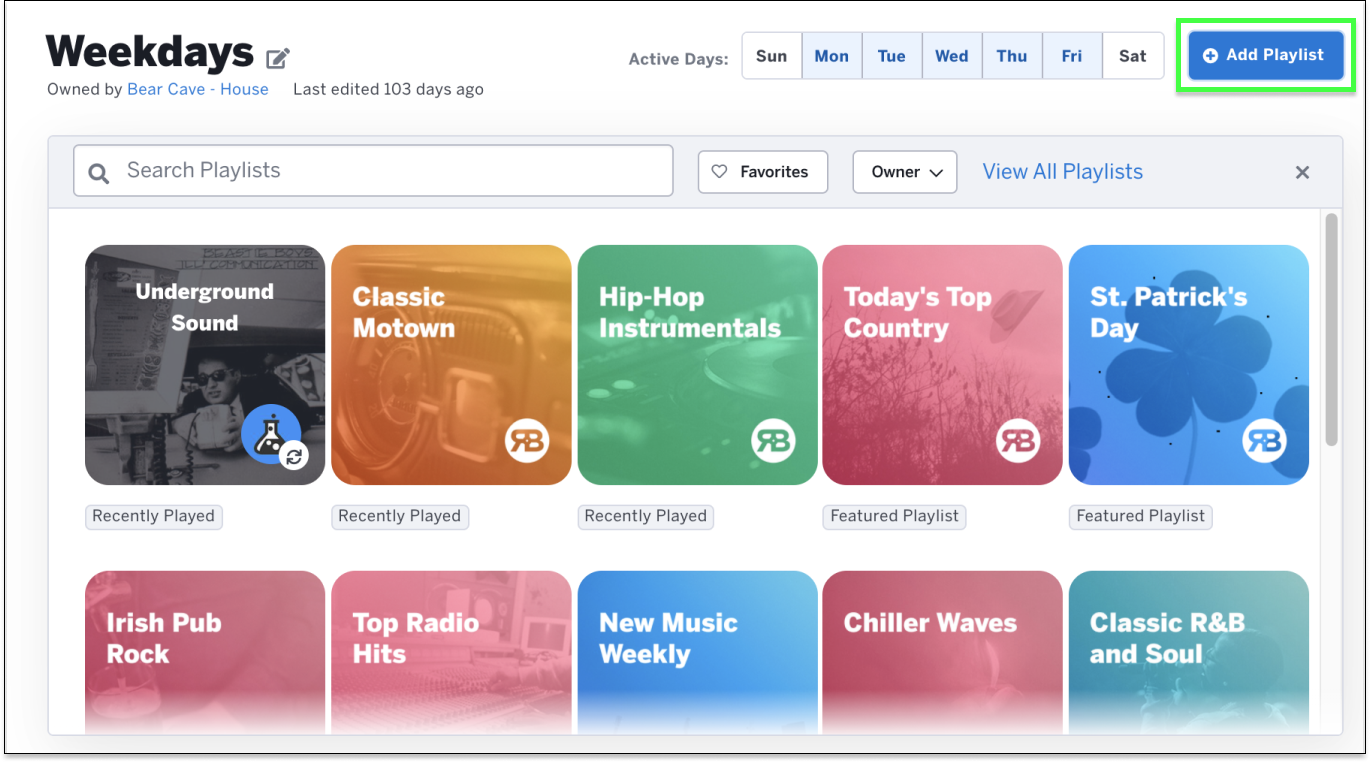
Task: Select the Underground Sound playlist
Action: tap(205, 365)
